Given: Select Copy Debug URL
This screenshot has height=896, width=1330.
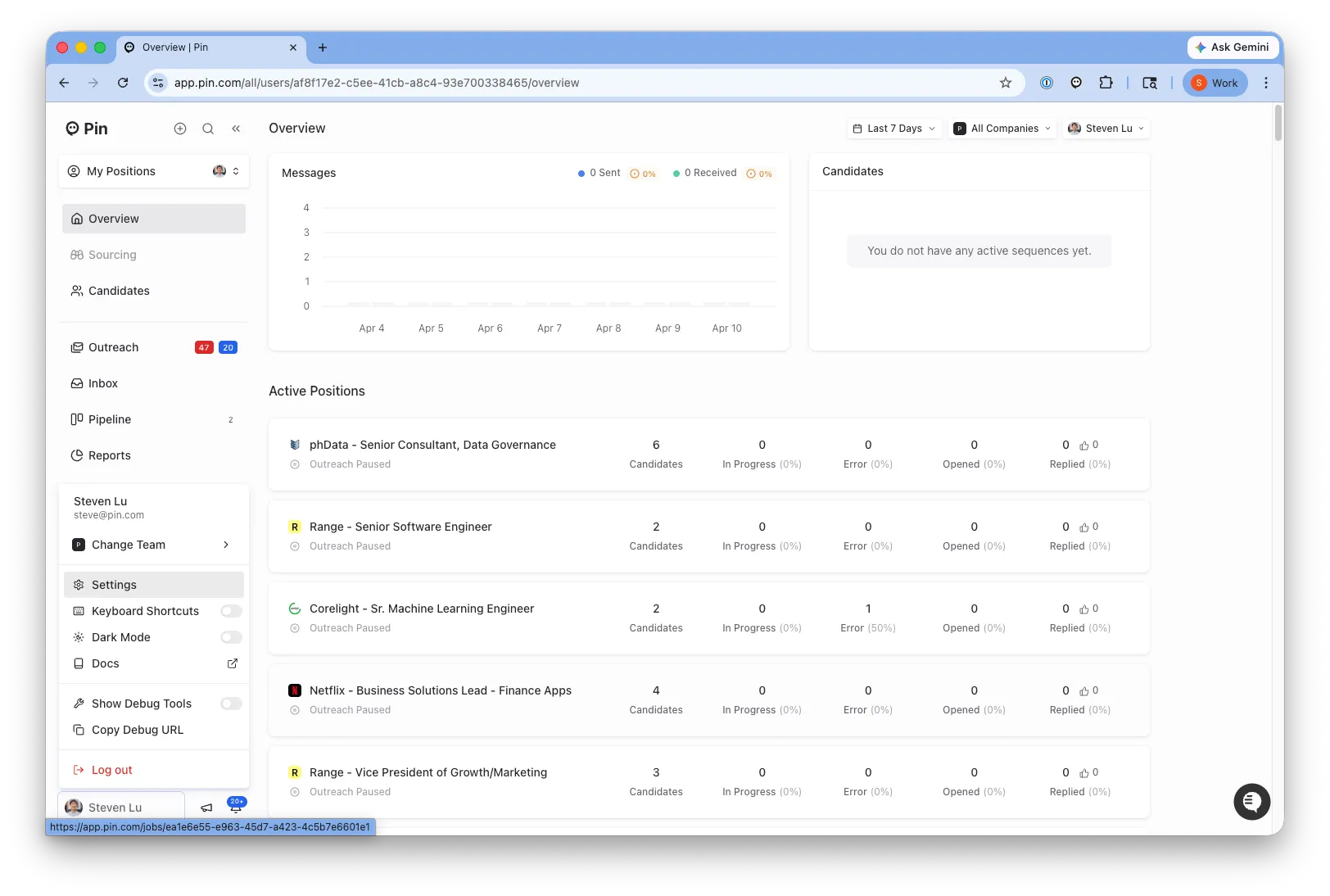Looking at the screenshot, I should point(154,730).
